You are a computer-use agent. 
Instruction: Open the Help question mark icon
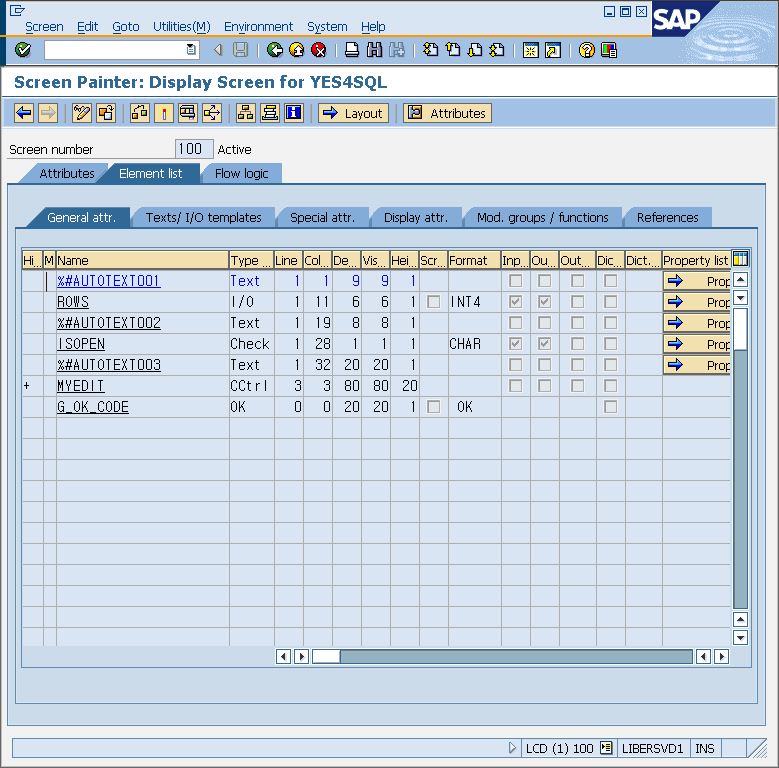pyautogui.click(x=587, y=50)
